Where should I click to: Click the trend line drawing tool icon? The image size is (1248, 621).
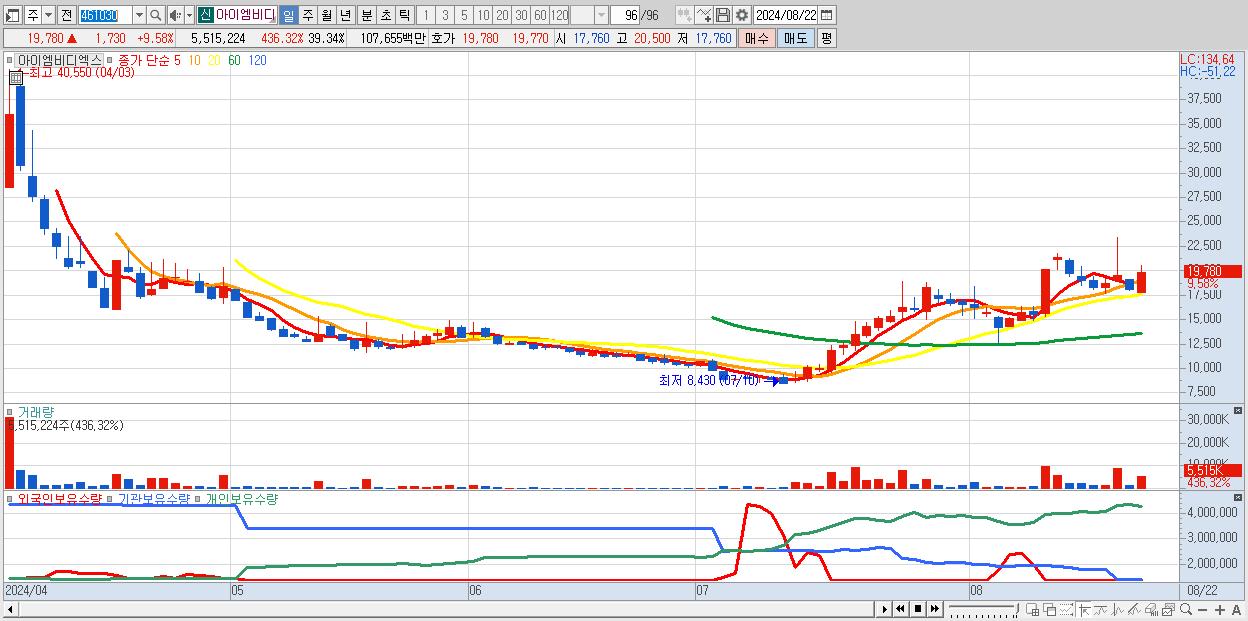click(x=1101, y=609)
